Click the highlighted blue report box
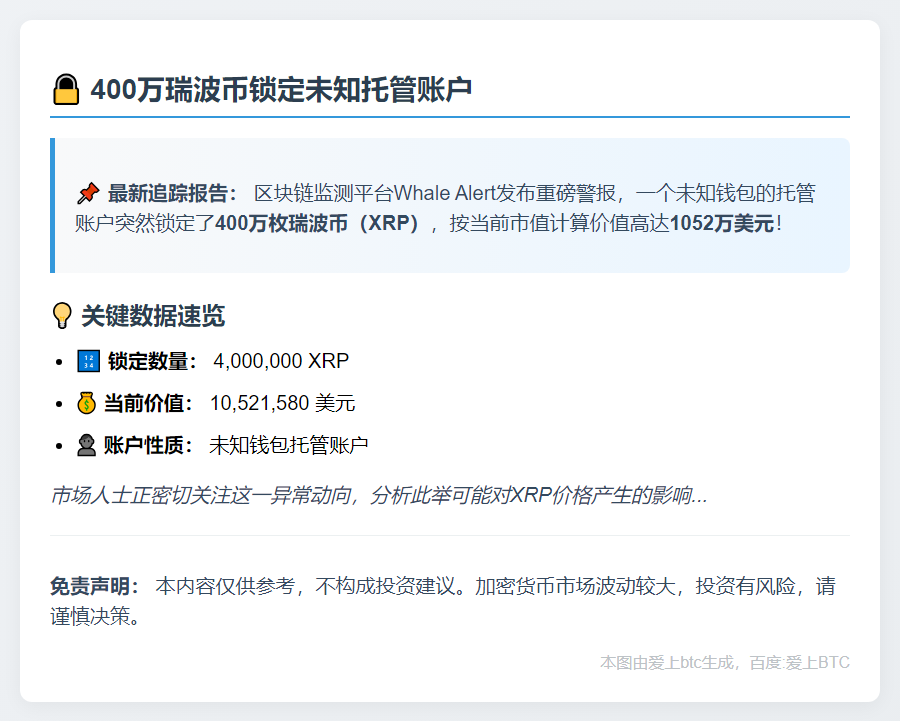 (x=450, y=205)
